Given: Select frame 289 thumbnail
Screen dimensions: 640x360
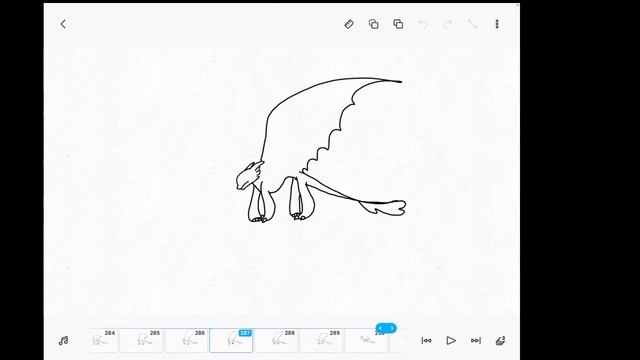Looking at the screenshot, I should (x=321, y=340).
